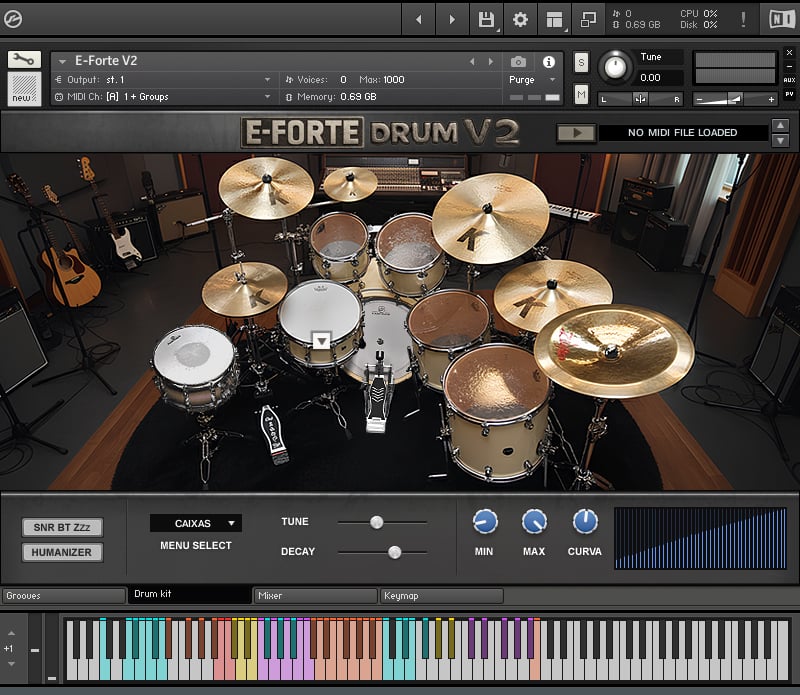
Task: Select previous MIDI file up arrow
Action: coord(781,125)
